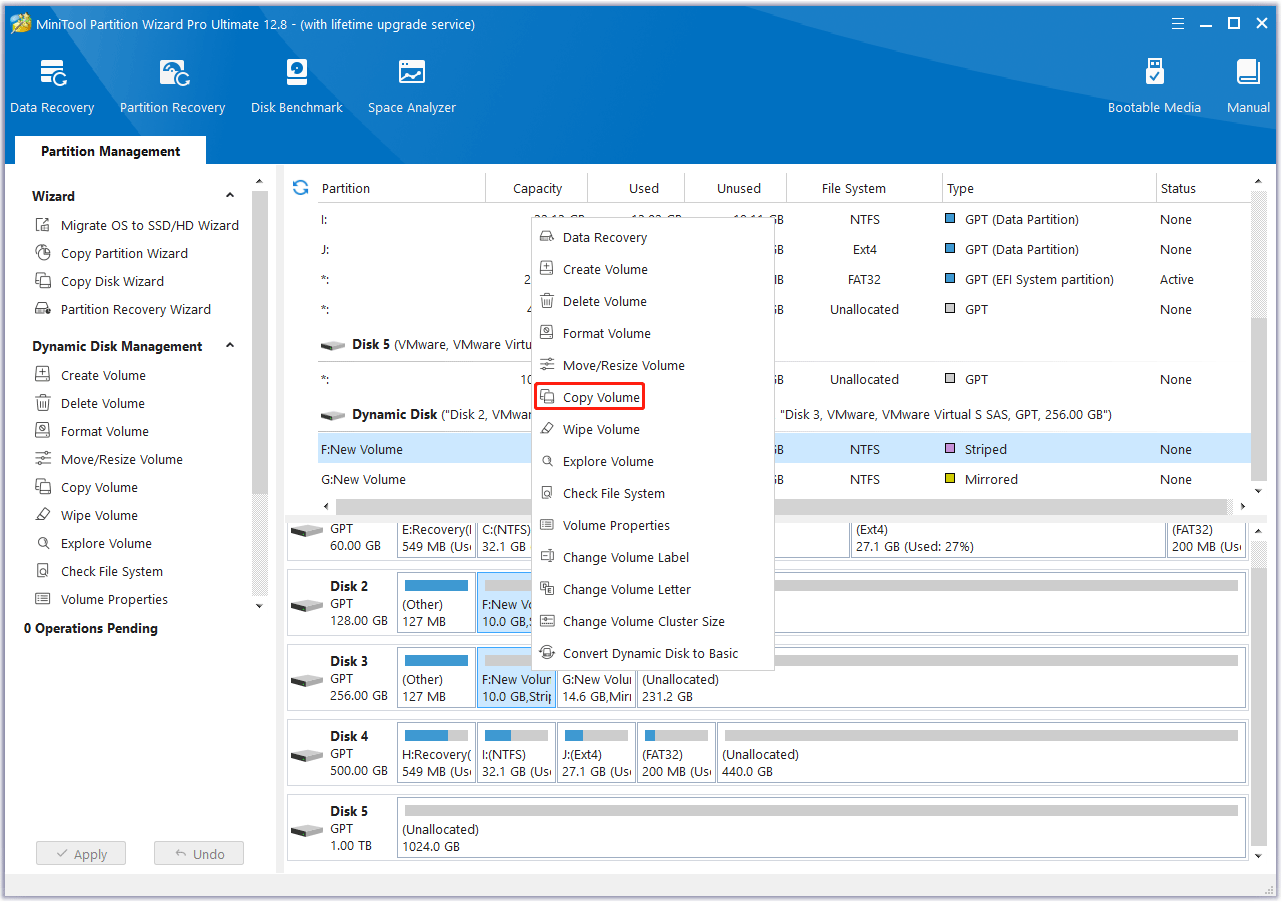Select H:Recovery block on Disk 4

coord(436,754)
